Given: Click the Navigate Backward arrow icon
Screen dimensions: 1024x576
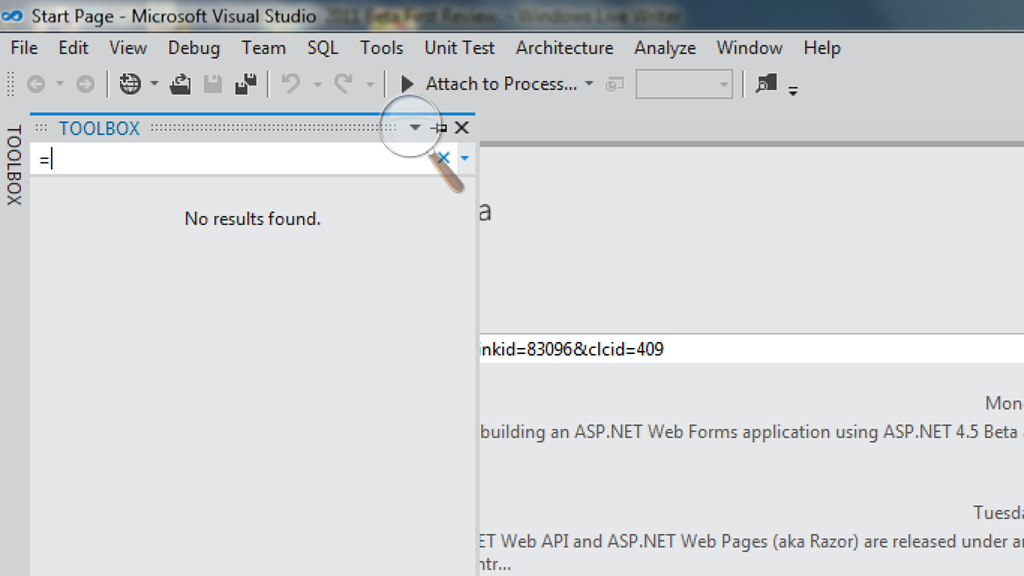Looking at the screenshot, I should pos(36,84).
